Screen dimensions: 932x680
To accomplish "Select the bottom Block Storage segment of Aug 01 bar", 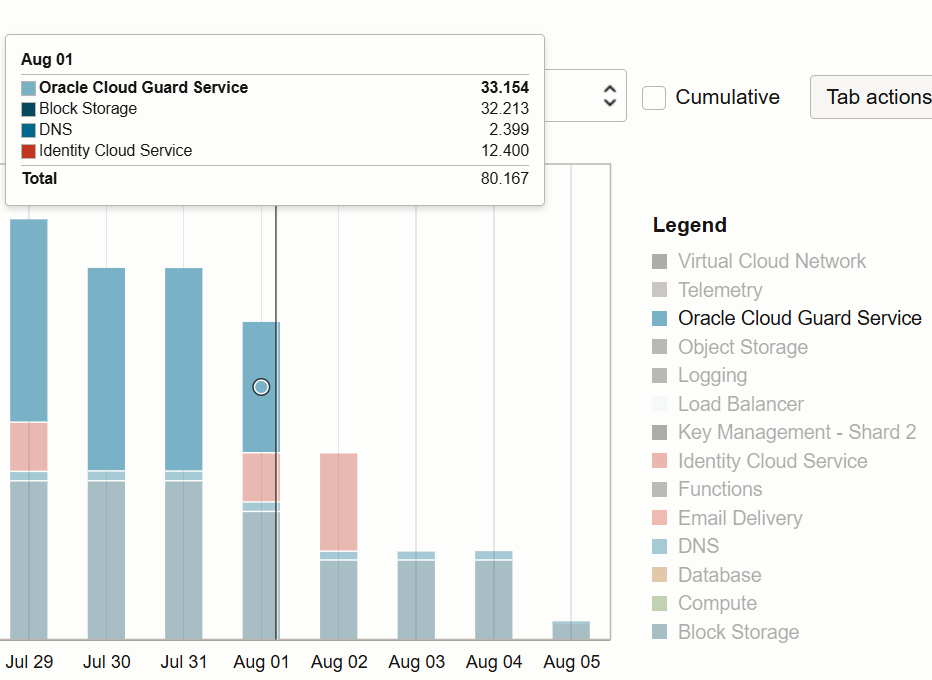I will pyautogui.click(x=261, y=576).
